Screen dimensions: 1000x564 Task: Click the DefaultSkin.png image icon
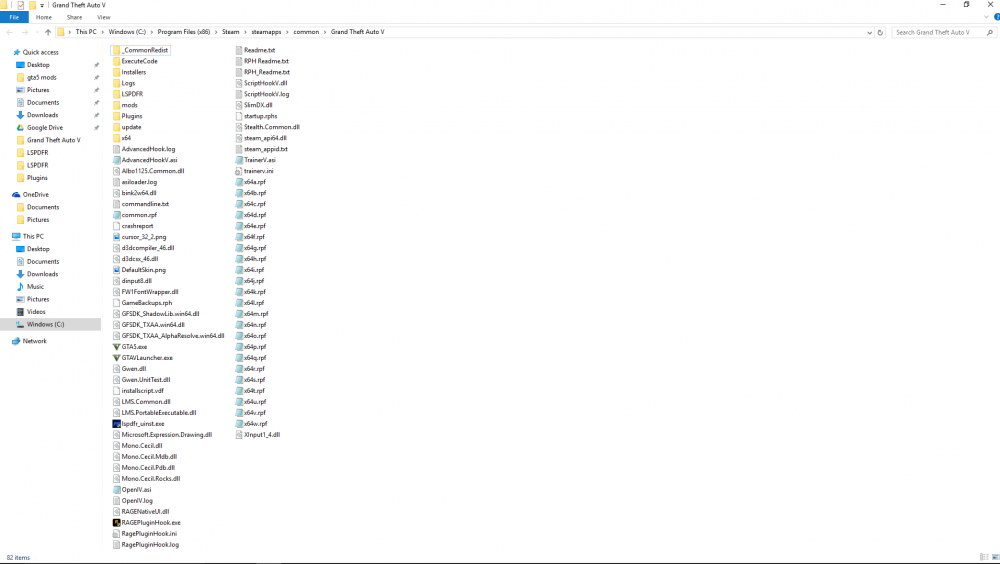116,270
